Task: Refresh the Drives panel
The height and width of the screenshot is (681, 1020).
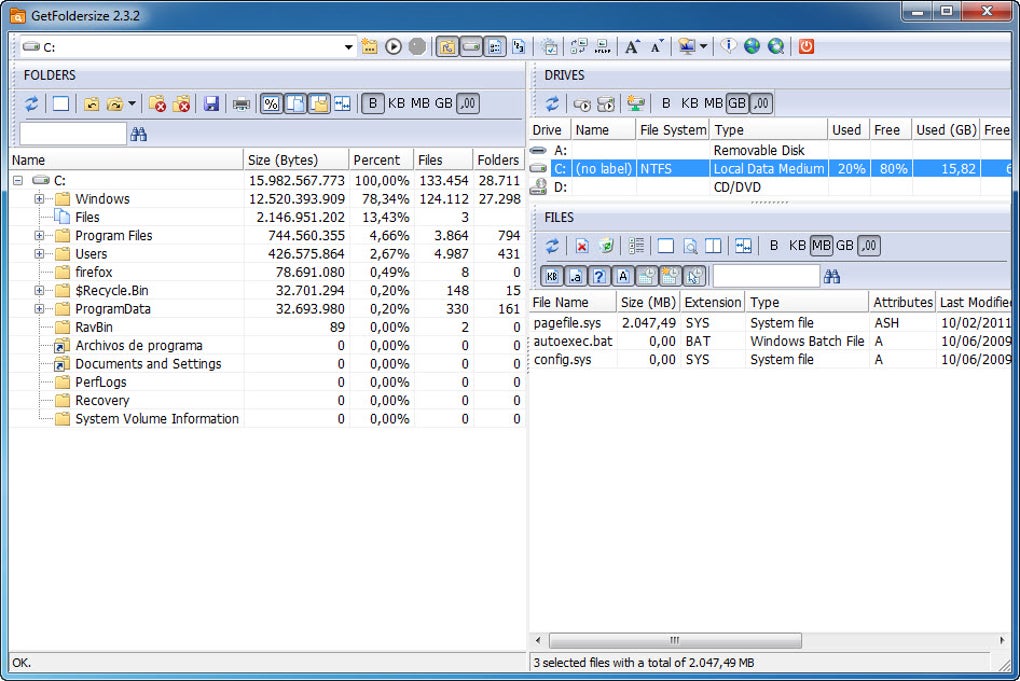Action: (x=552, y=103)
